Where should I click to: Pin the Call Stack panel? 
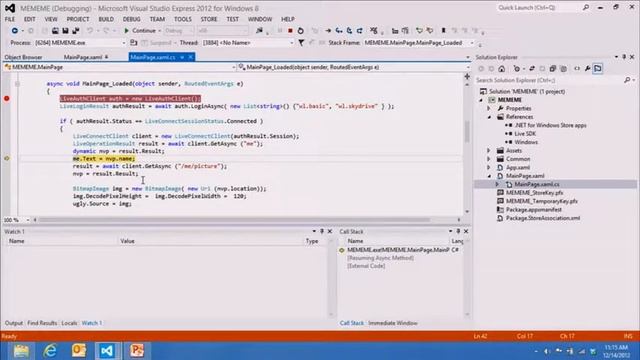tap(458, 231)
